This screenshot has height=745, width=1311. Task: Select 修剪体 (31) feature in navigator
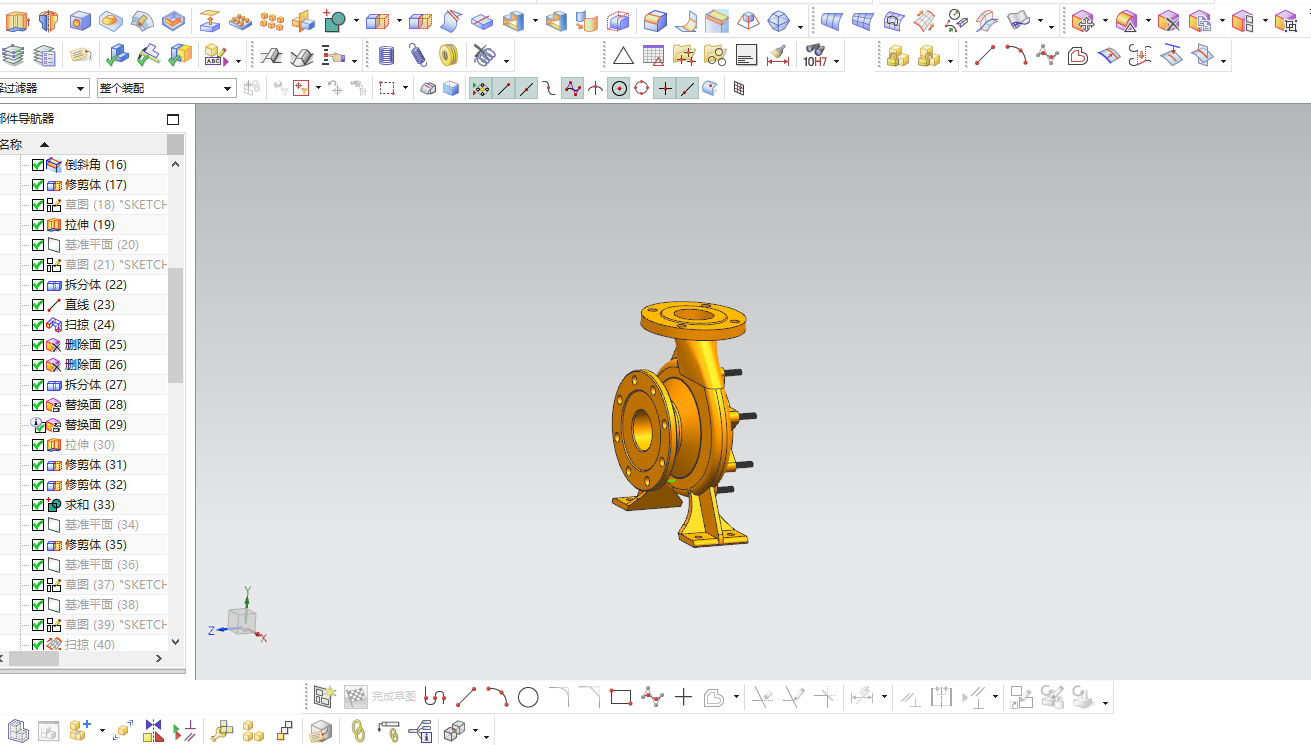point(96,465)
